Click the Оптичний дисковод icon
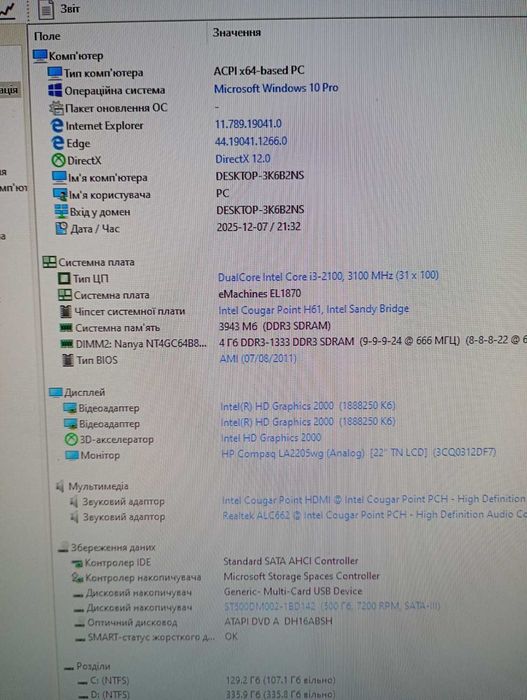This screenshot has height=700, width=527. 79,622
